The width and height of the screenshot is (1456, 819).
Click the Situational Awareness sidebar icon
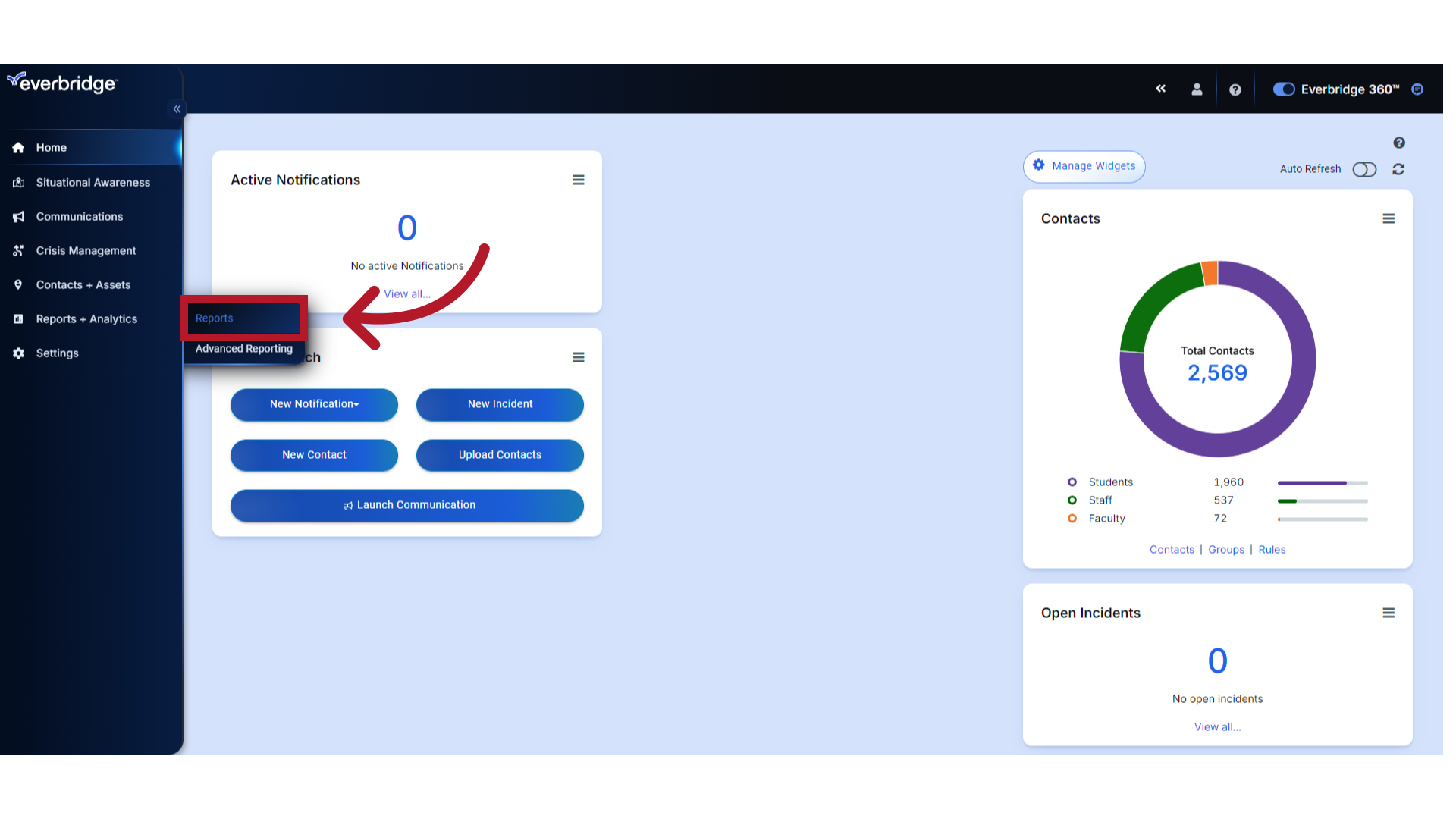[x=19, y=182]
